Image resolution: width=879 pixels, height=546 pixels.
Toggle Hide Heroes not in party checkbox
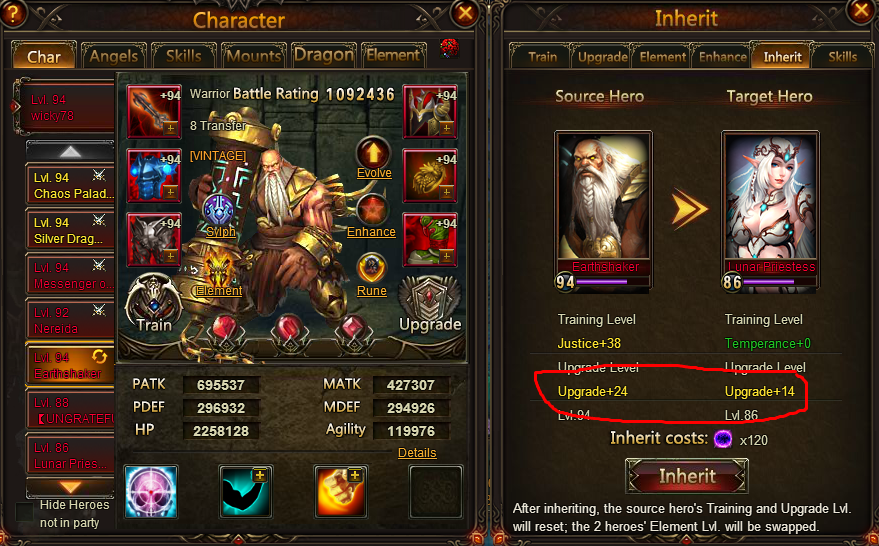pyautogui.click(x=25, y=512)
